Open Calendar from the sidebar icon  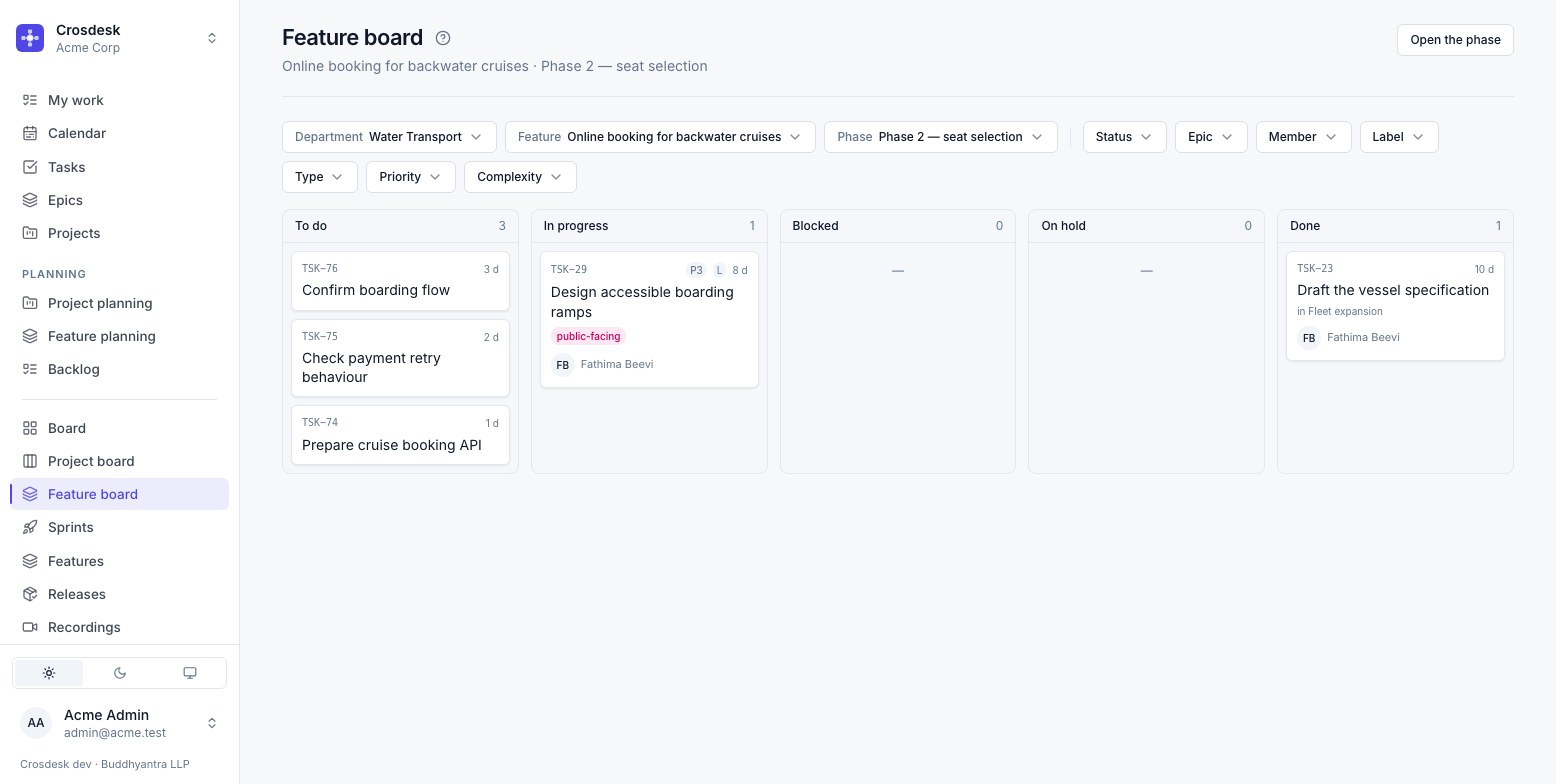(x=30, y=133)
